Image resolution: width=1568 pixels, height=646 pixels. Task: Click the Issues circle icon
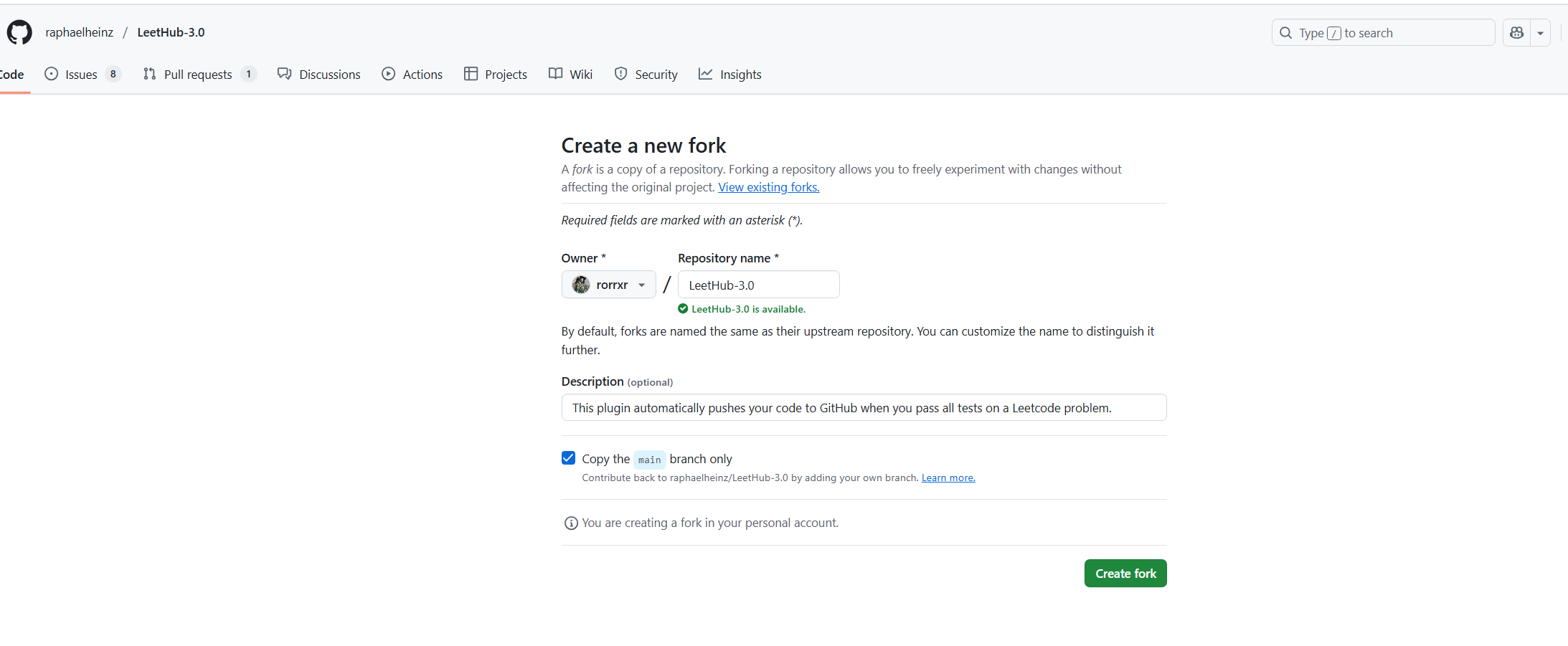click(x=52, y=74)
